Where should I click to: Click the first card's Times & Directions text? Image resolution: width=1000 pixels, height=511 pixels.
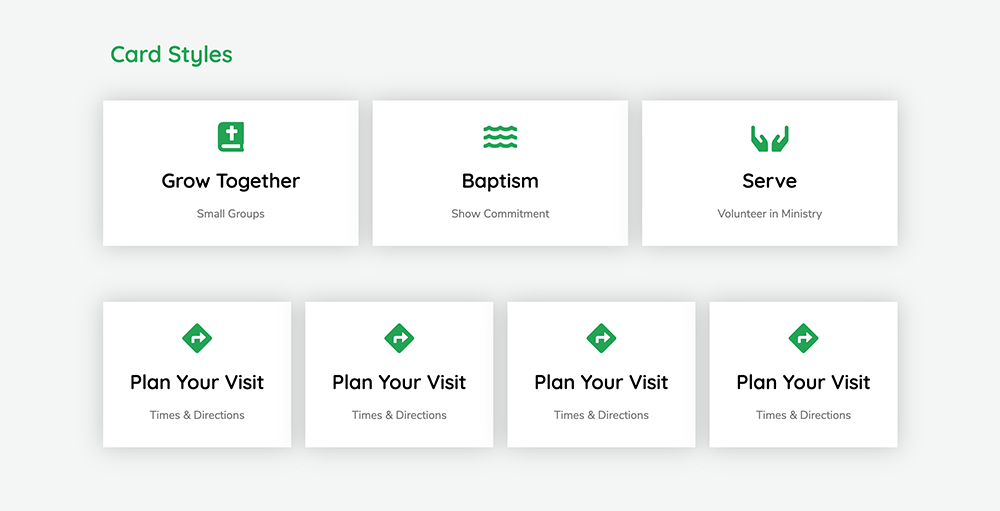coord(197,415)
